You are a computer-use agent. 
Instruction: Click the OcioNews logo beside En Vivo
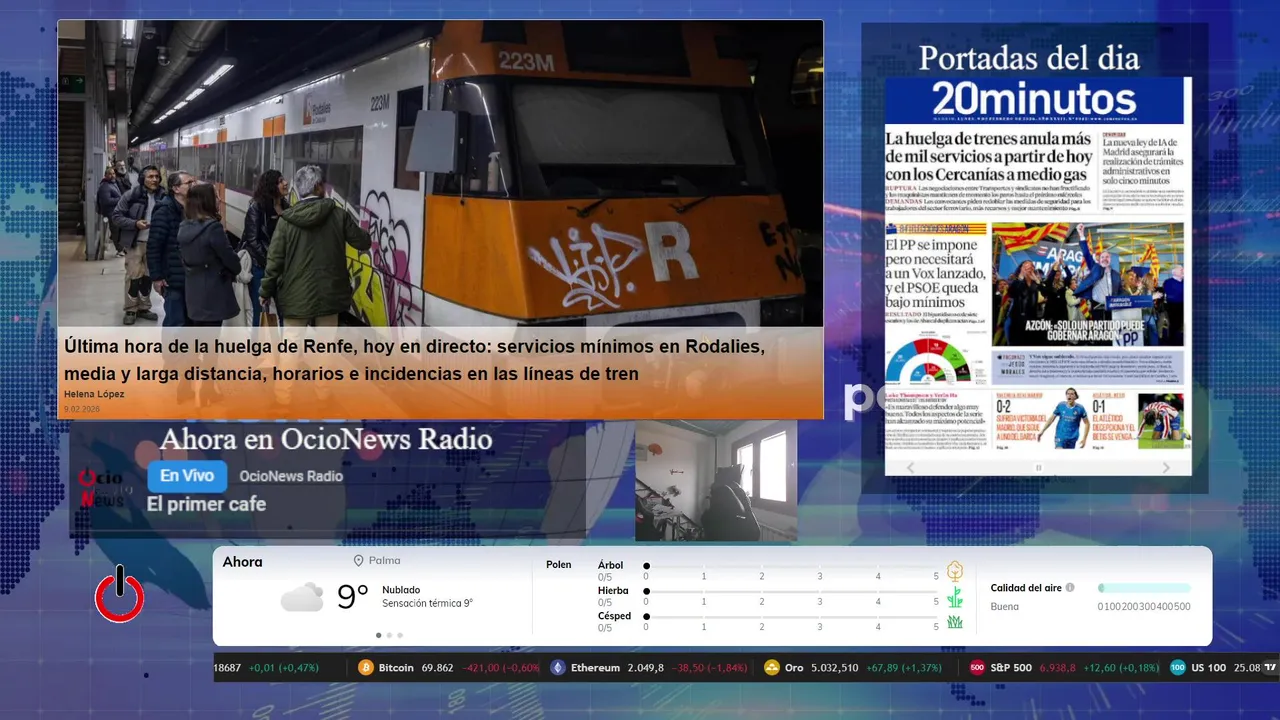pos(102,488)
